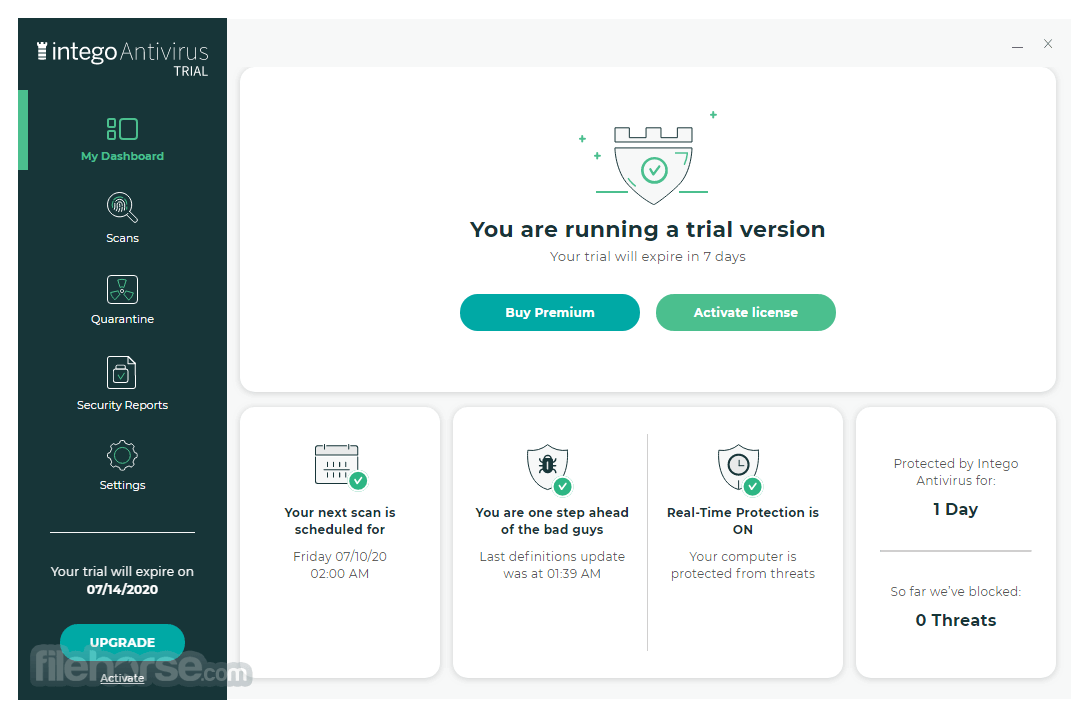Open the Security Reports clipboard icon
The width and height of the screenshot is (1088, 717).
121,373
